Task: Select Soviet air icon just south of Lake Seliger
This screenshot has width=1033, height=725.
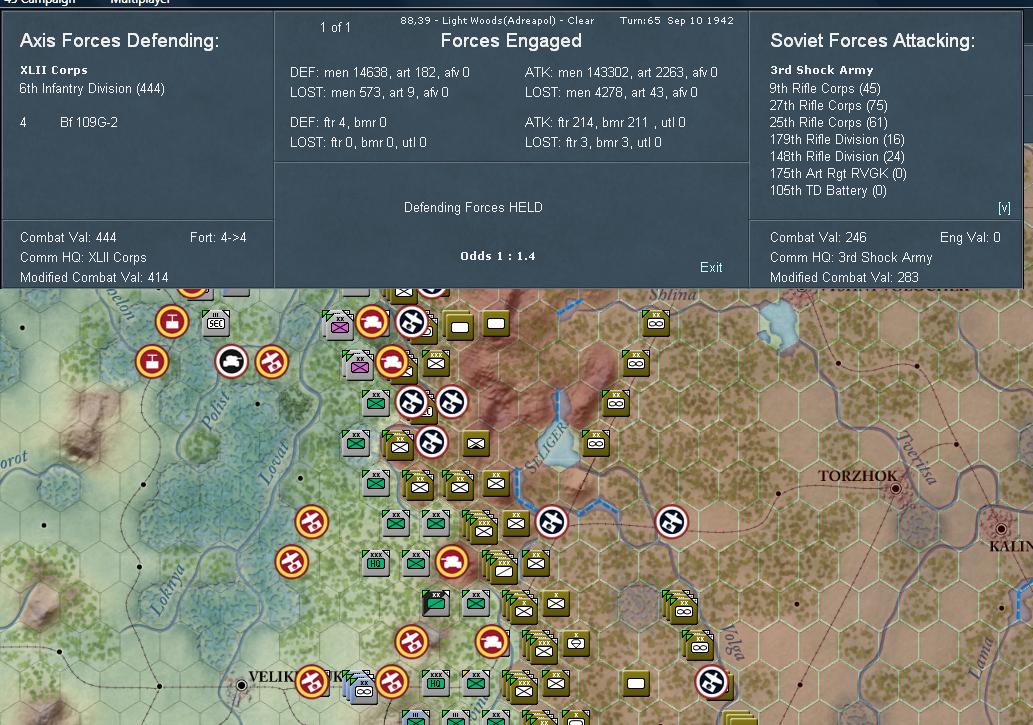Action: [x=551, y=522]
